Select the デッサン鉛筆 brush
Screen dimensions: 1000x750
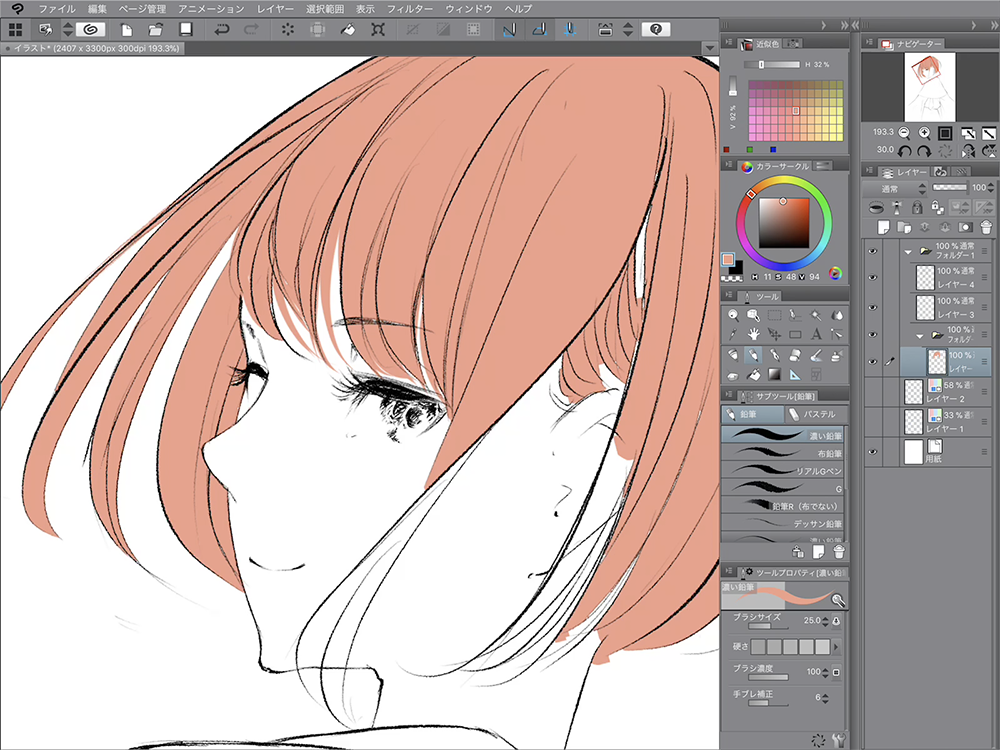click(x=783, y=524)
